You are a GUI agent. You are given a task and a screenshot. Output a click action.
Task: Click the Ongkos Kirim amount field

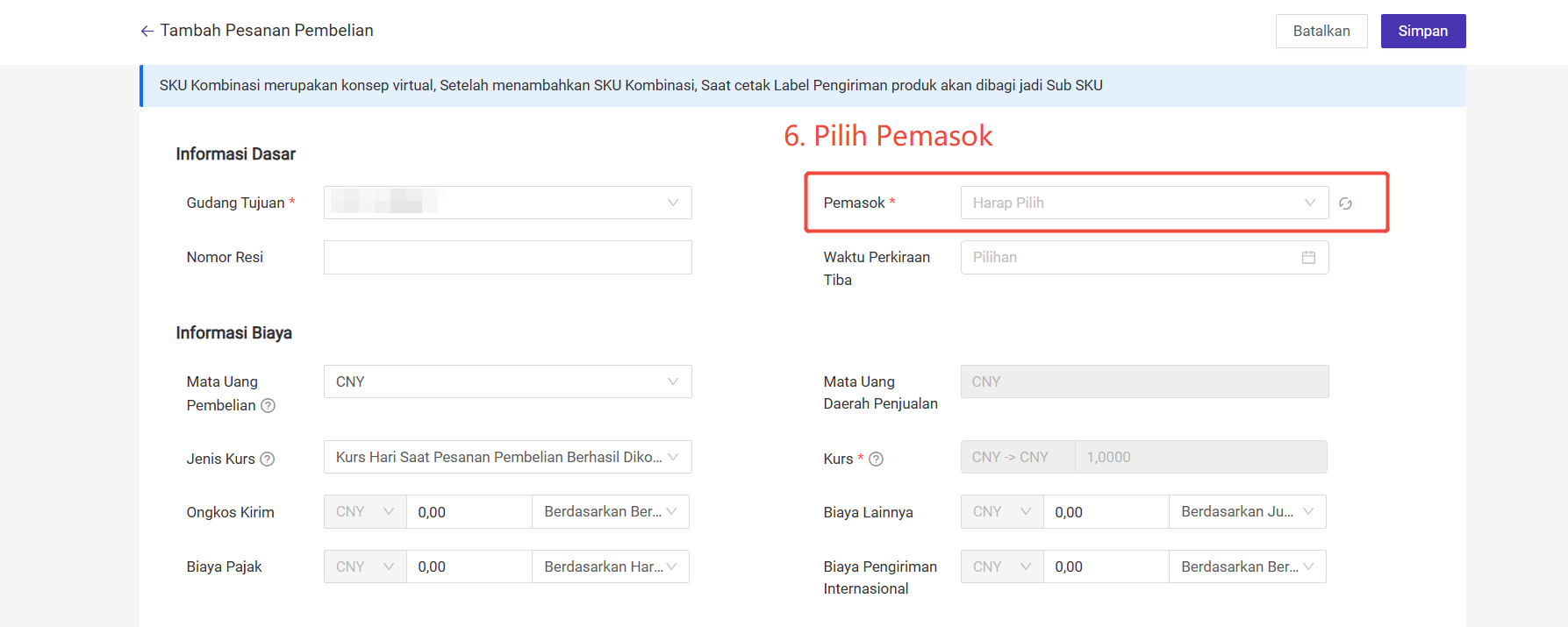[469, 512]
